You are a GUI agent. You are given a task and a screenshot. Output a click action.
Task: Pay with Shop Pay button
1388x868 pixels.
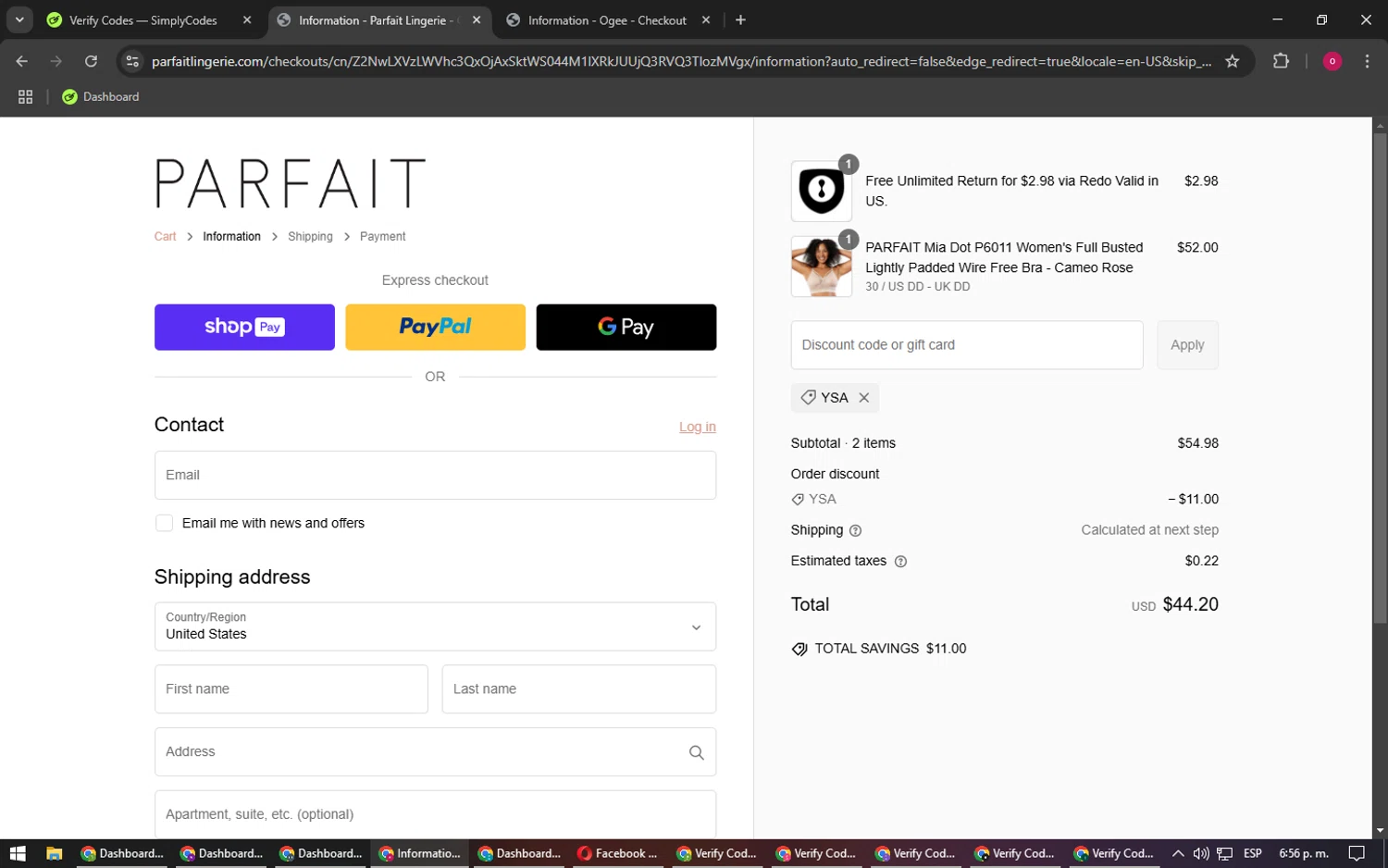pyautogui.click(x=244, y=328)
